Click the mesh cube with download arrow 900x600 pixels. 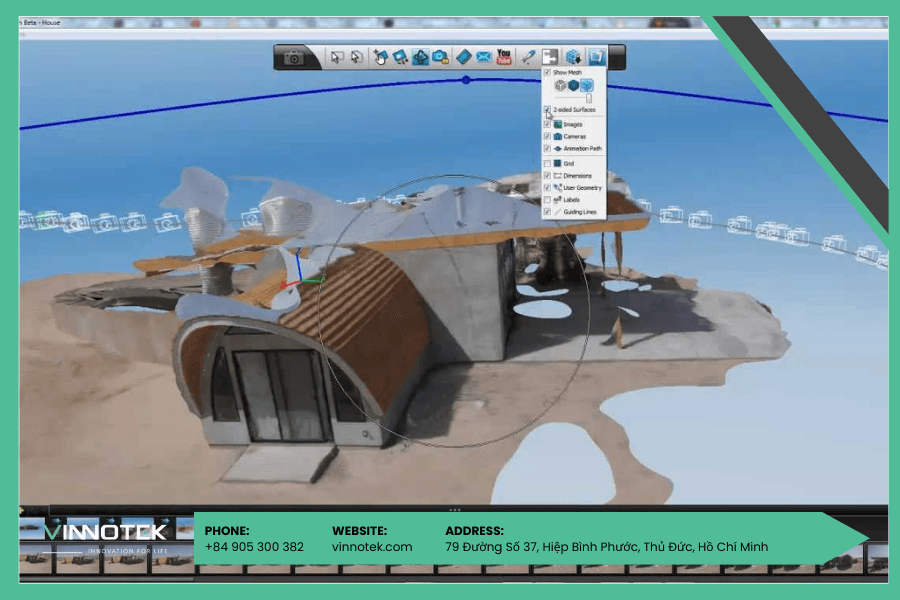pos(573,57)
